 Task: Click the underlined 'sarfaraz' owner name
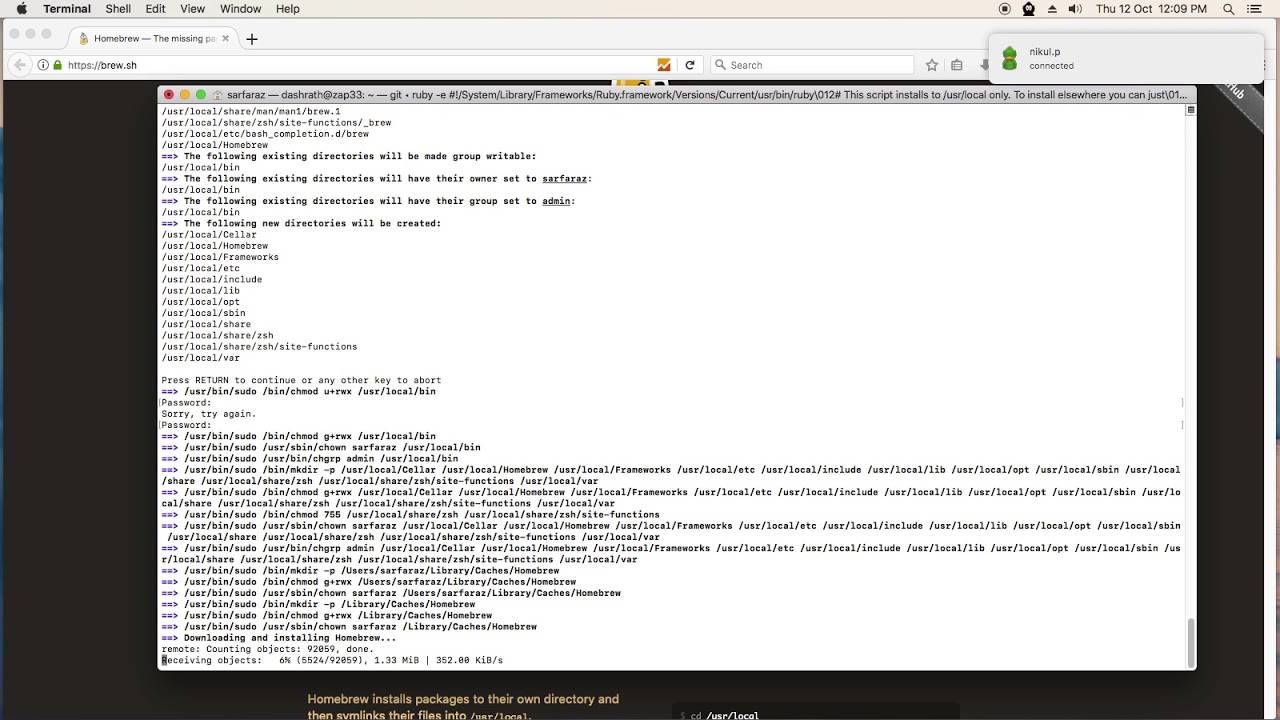[x=564, y=179]
